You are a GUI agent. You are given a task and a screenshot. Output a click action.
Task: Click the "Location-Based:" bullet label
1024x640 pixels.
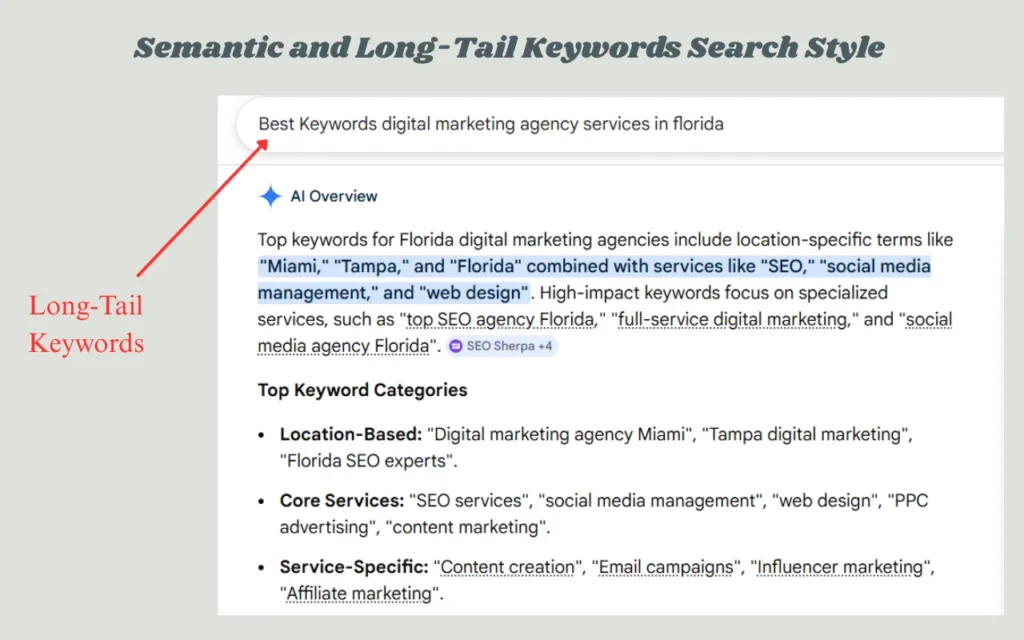[x=350, y=435]
